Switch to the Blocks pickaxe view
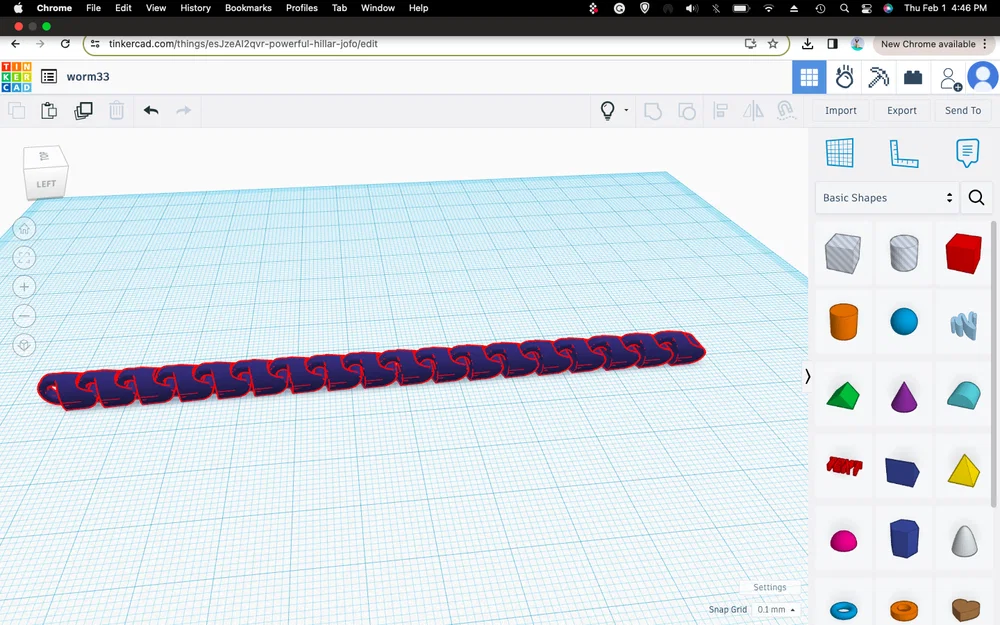This screenshot has width=1000, height=625. [x=878, y=77]
